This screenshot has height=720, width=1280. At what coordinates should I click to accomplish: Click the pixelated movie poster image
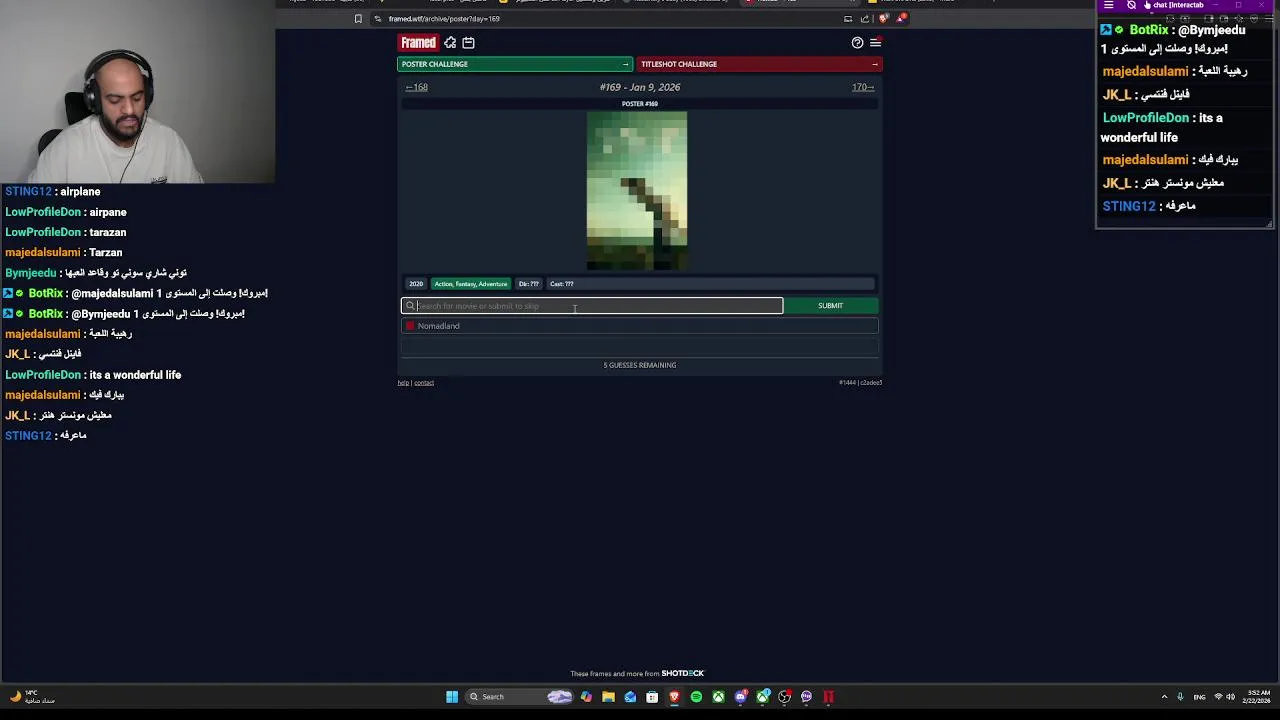[x=637, y=190]
